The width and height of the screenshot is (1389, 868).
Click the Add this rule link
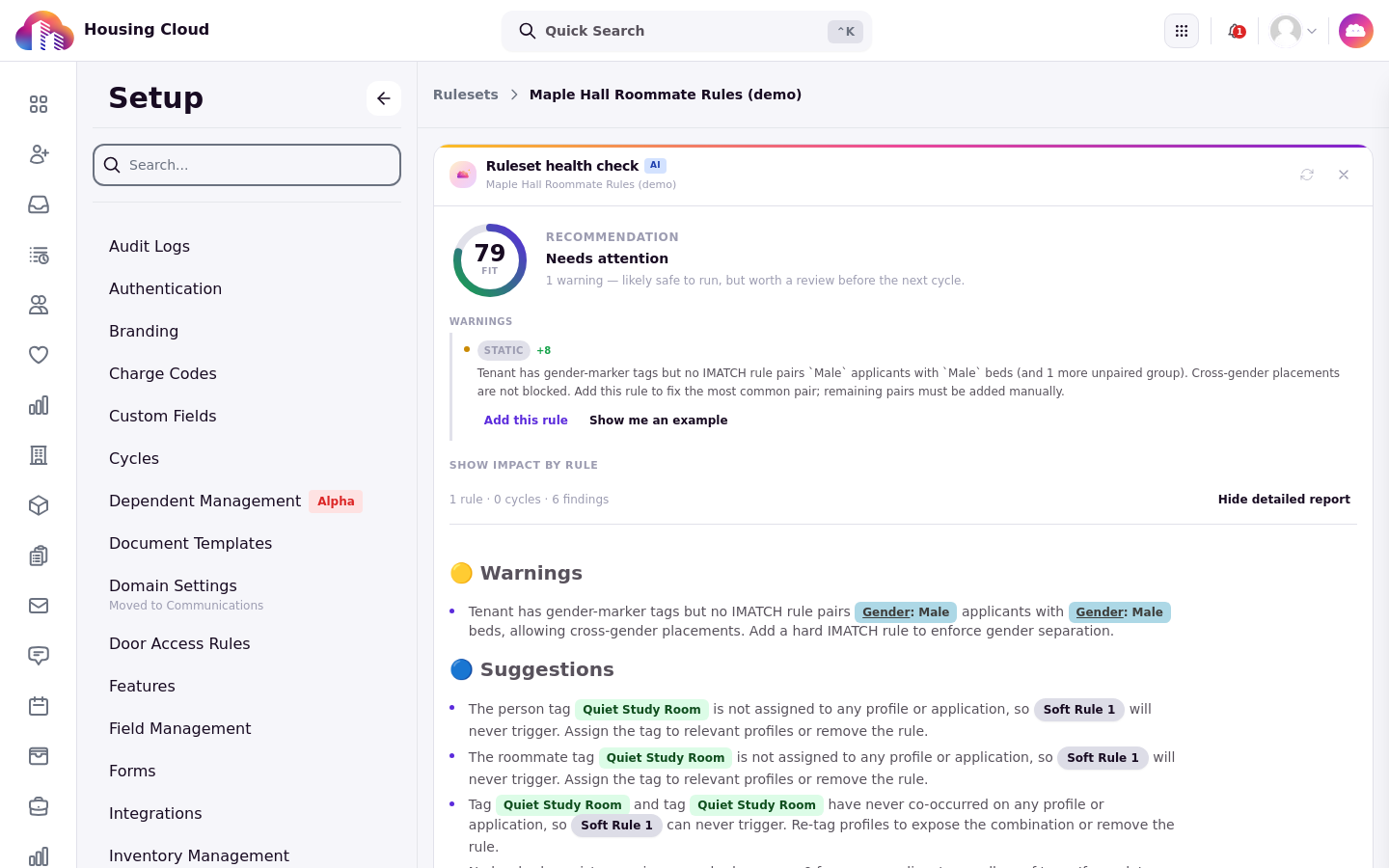(526, 420)
